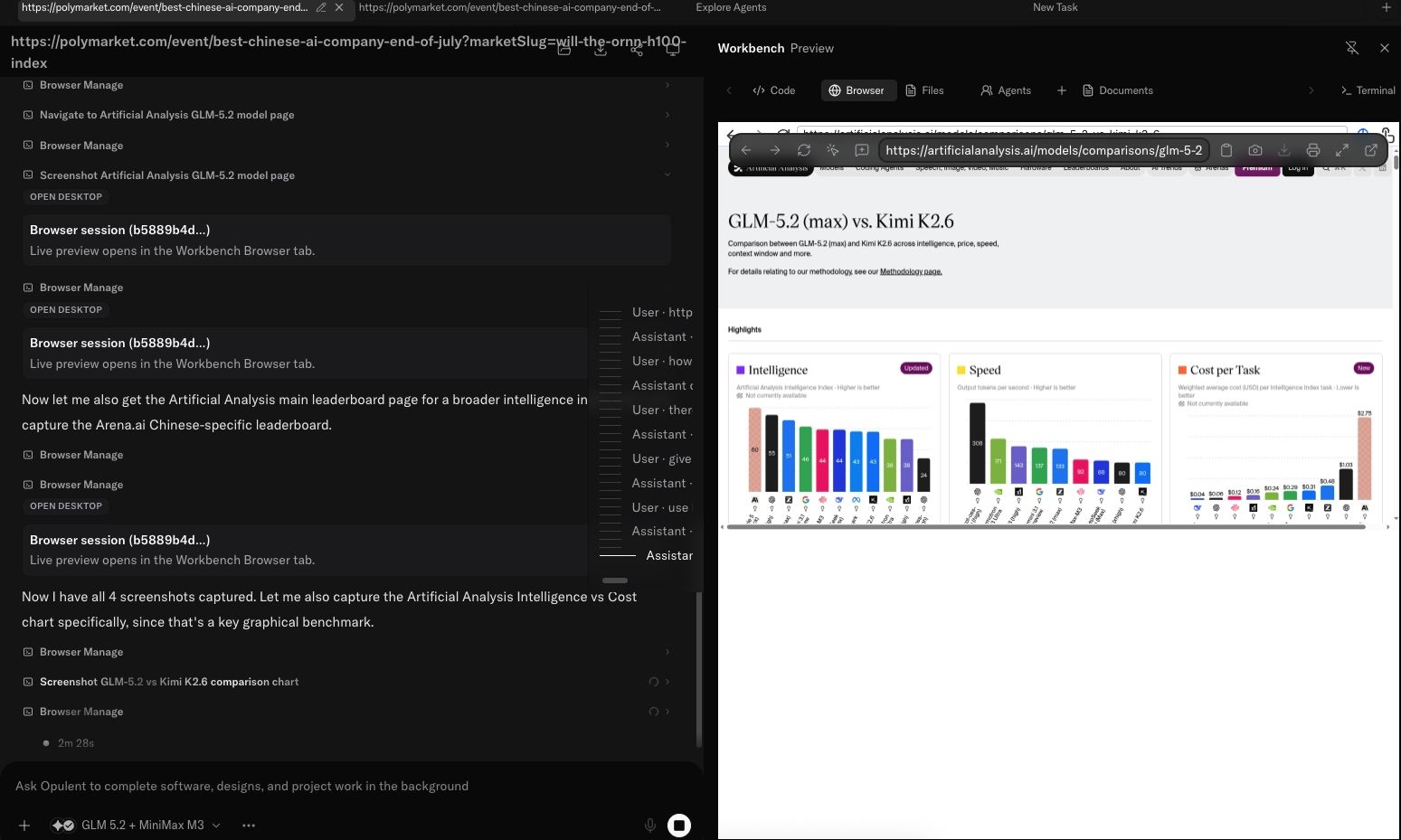Click the add comment icon in browser toolbar
Viewport: 1401px width, 840px height.
click(862, 150)
